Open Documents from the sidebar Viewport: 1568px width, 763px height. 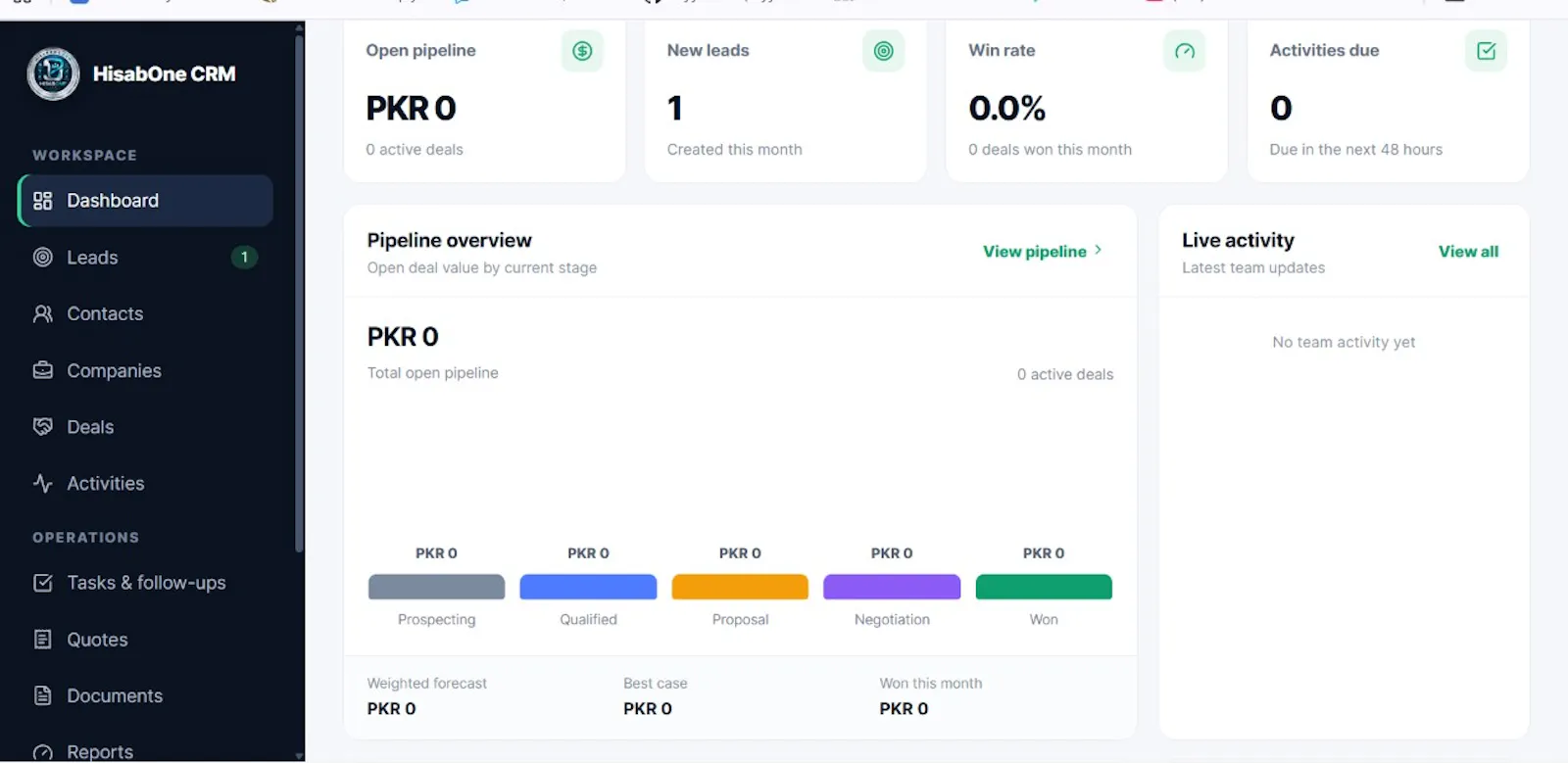click(145, 695)
